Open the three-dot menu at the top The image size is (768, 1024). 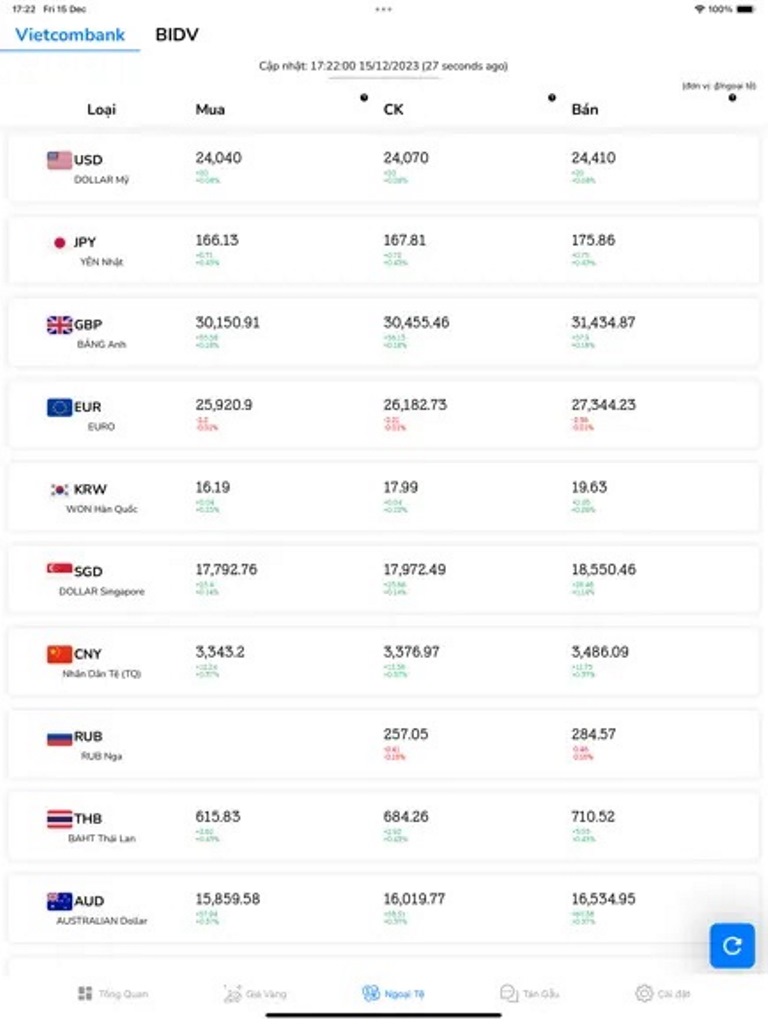click(x=383, y=9)
